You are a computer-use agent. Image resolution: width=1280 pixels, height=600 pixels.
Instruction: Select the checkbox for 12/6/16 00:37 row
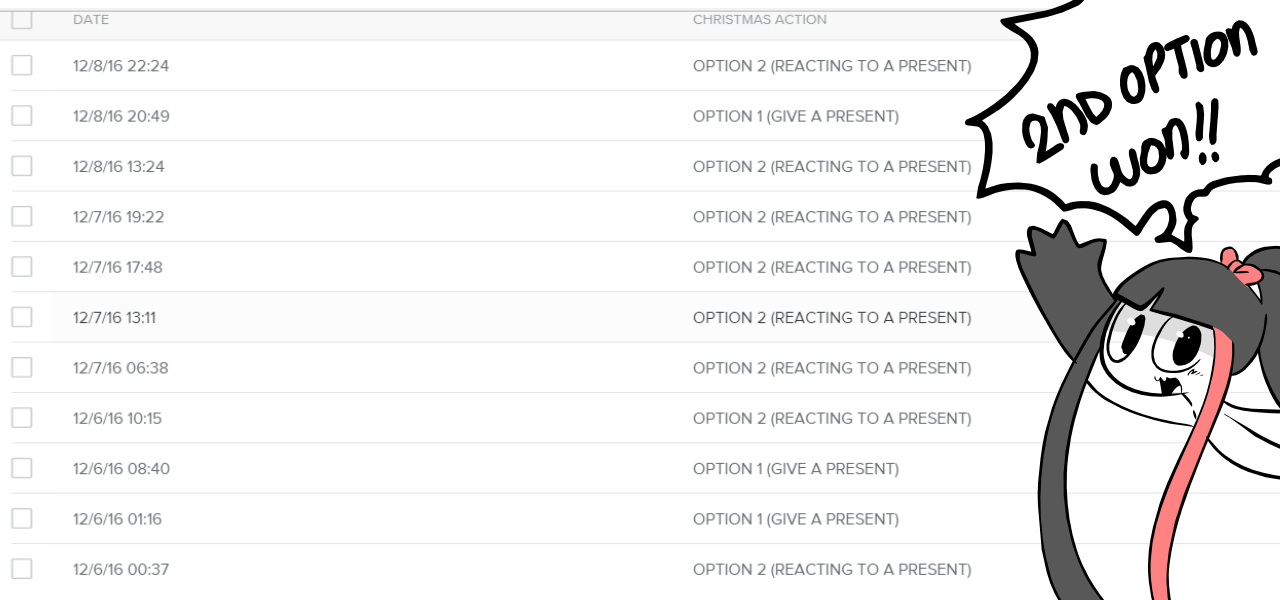coord(22,569)
